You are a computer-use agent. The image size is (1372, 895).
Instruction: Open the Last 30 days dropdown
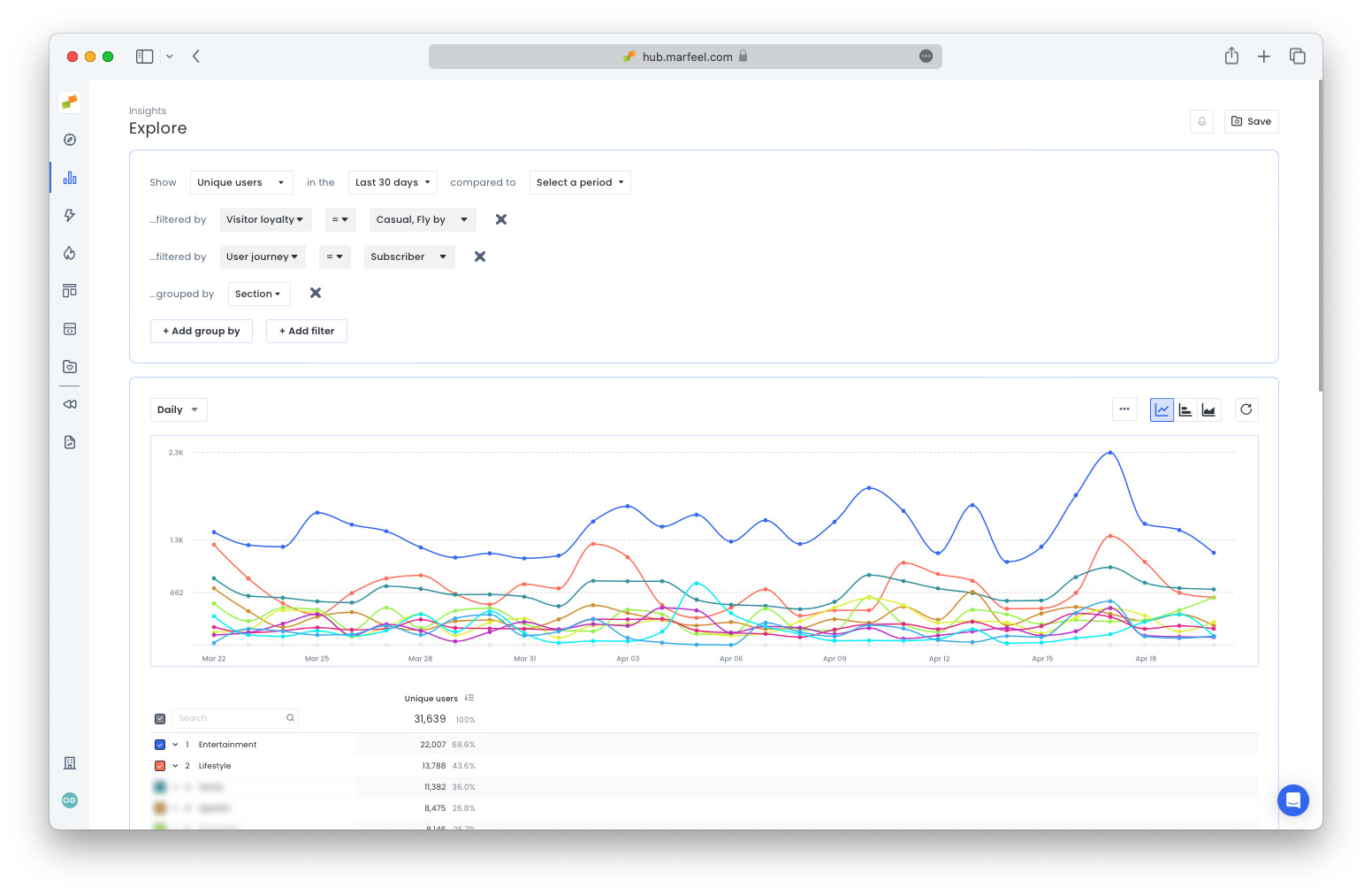(x=392, y=182)
